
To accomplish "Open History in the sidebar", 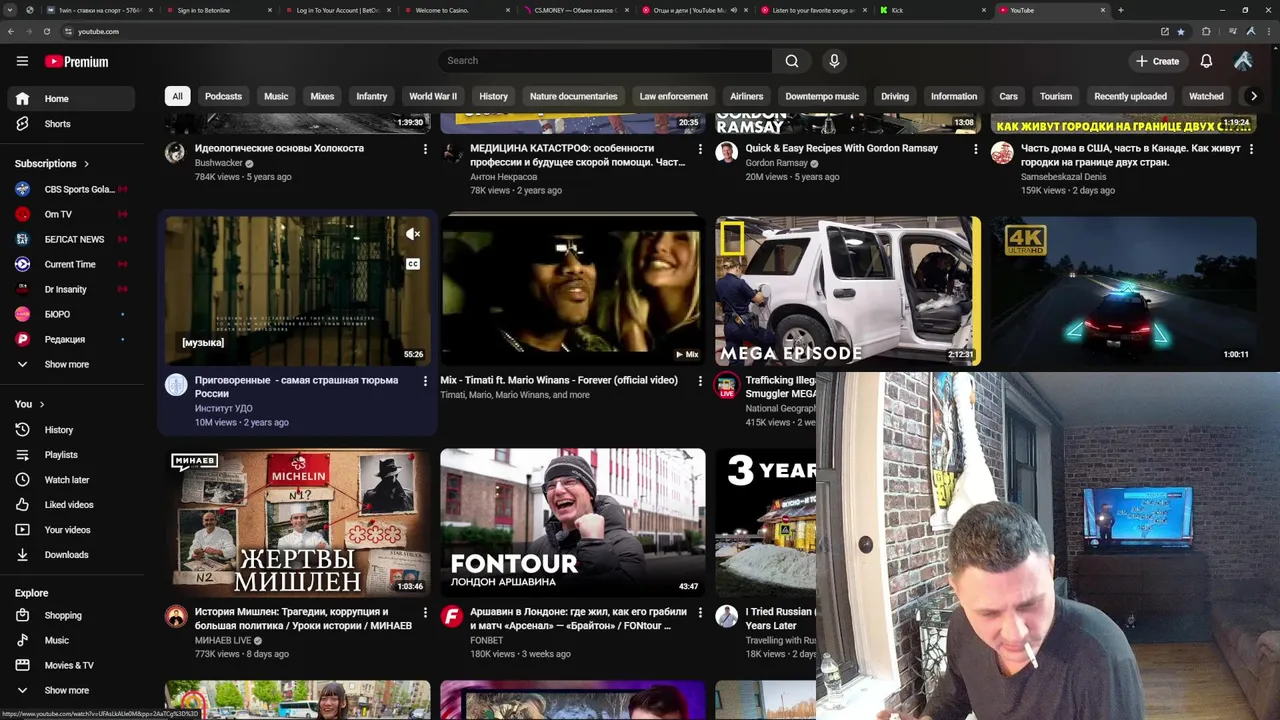I will point(70,430).
